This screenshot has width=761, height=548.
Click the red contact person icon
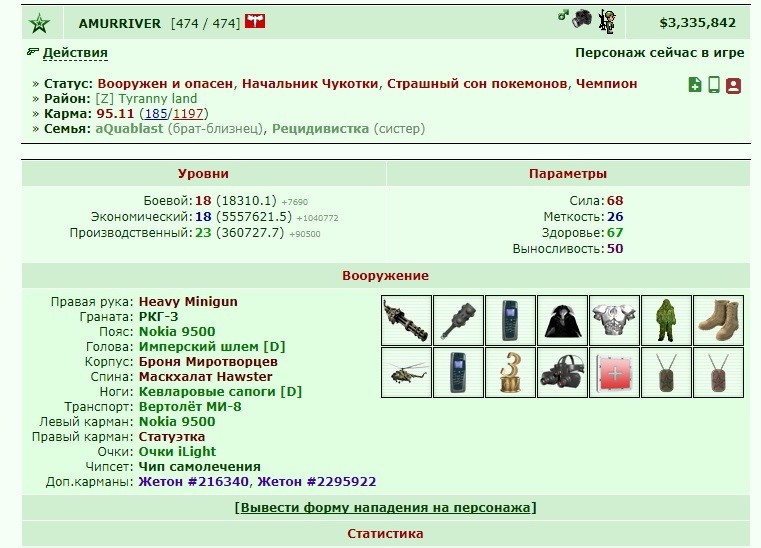click(x=733, y=85)
